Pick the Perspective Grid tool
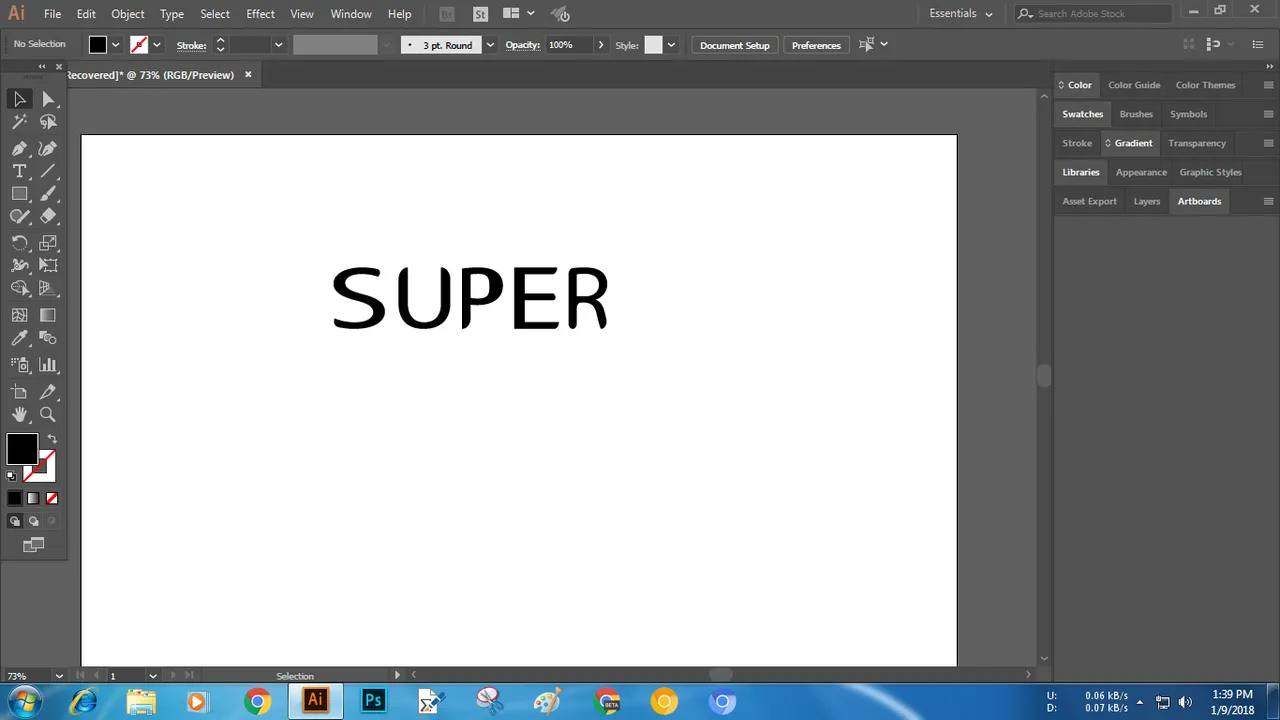 coord(48,288)
